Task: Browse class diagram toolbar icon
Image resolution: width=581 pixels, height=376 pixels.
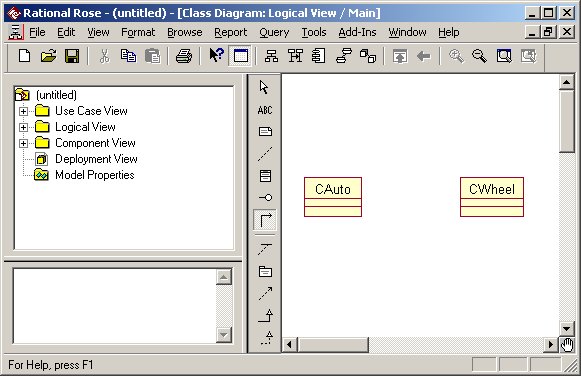Action: click(271, 56)
